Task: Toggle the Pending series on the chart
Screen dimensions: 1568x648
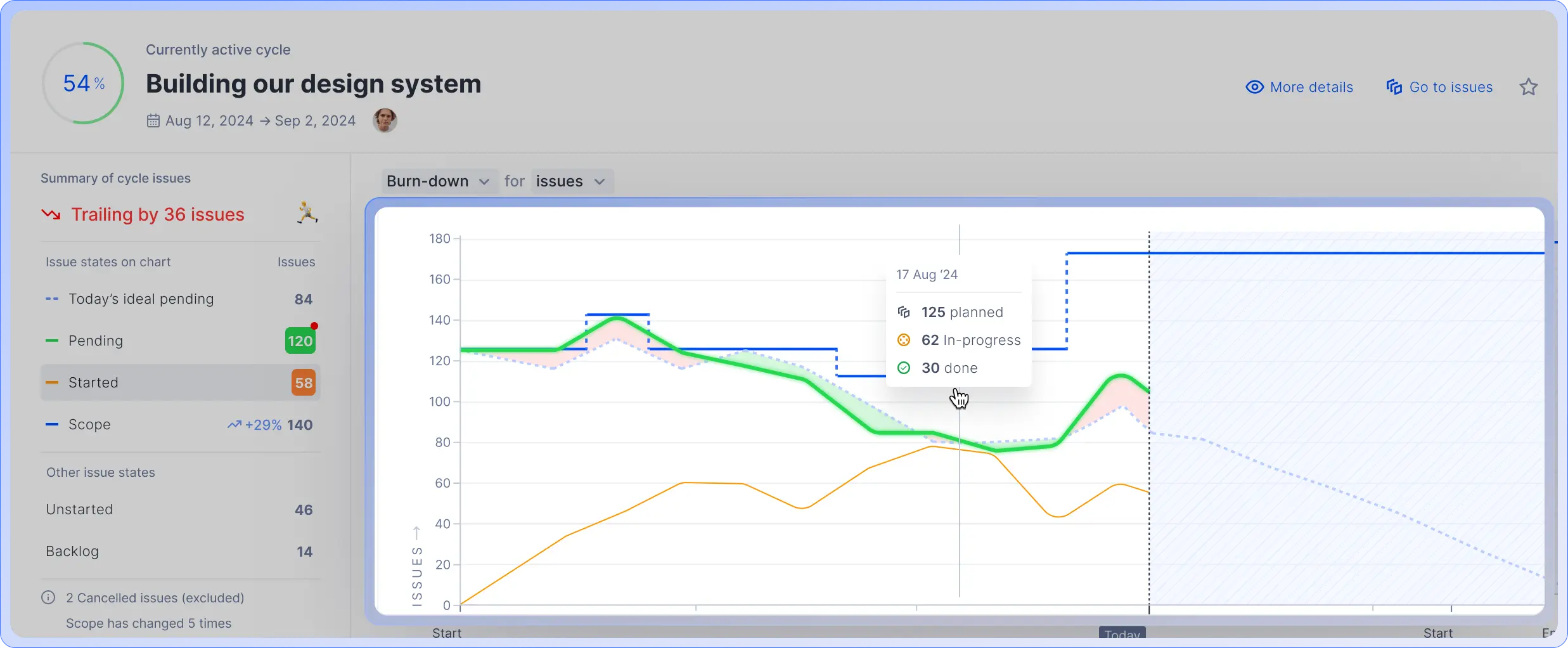Action: point(96,340)
